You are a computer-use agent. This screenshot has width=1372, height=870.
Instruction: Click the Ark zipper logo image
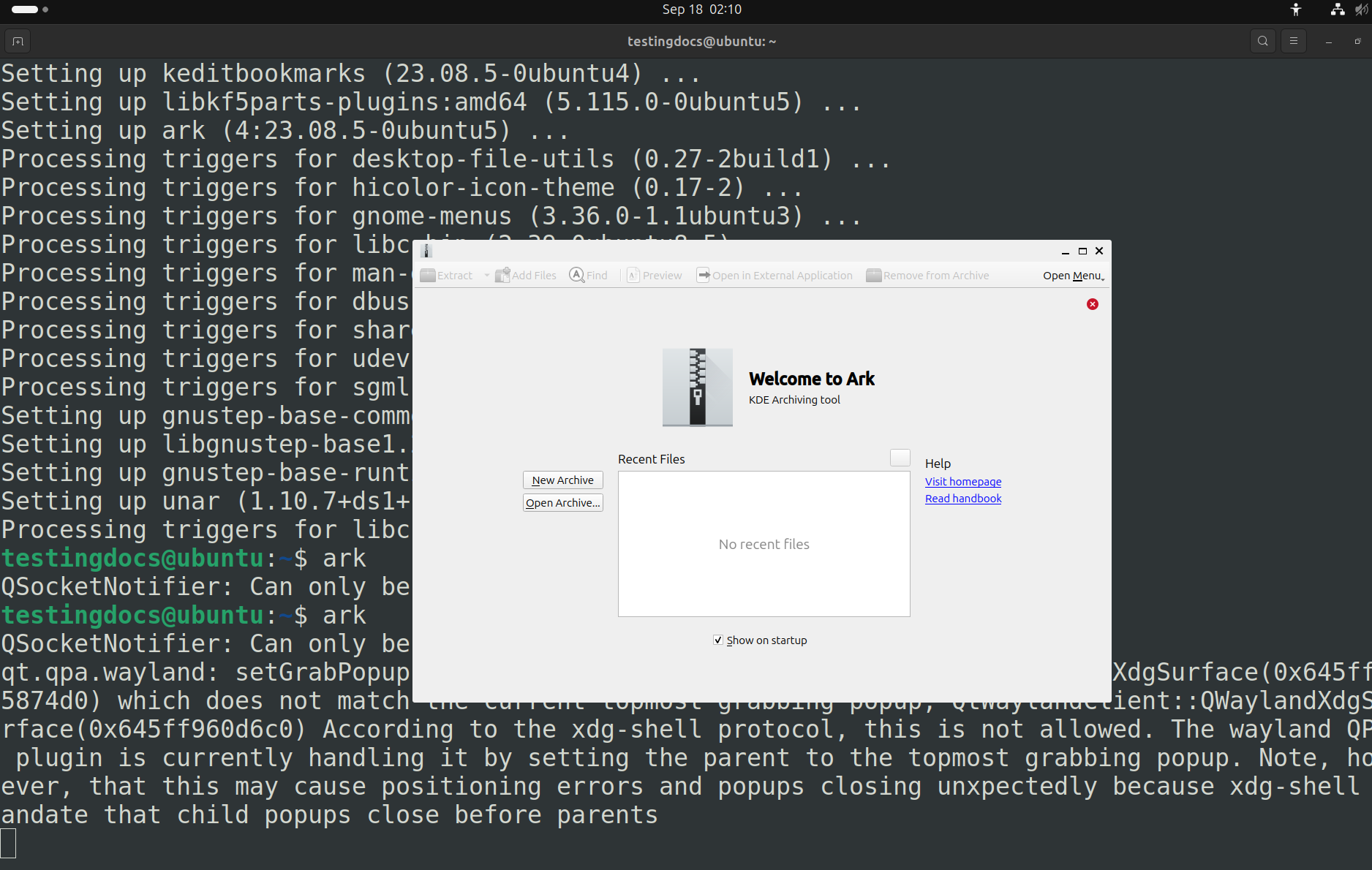tap(698, 387)
